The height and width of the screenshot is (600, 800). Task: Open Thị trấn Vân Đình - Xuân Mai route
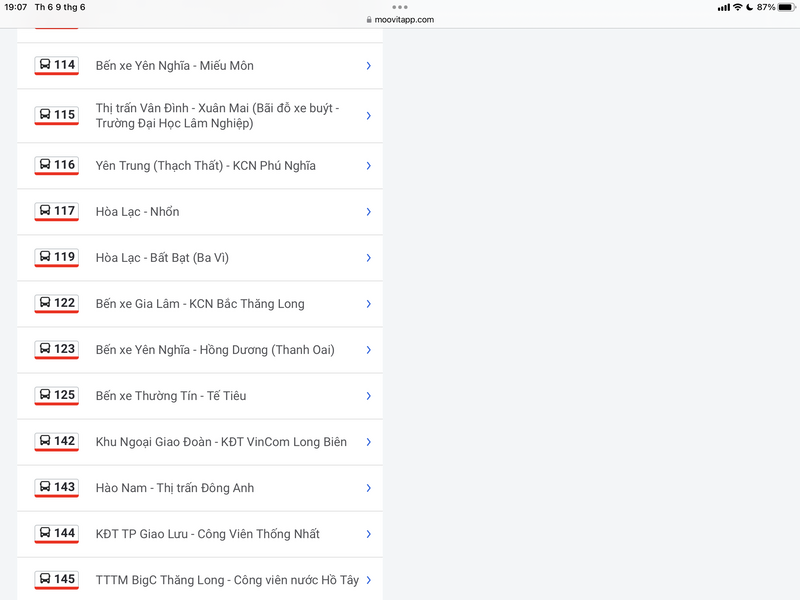tap(217, 116)
